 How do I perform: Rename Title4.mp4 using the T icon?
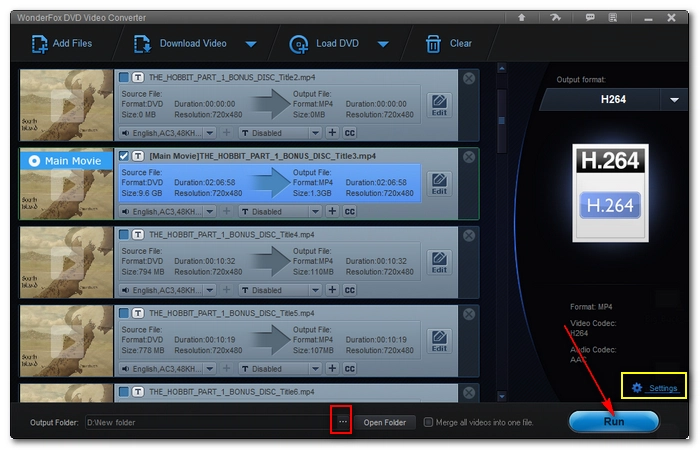(x=138, y=234)
